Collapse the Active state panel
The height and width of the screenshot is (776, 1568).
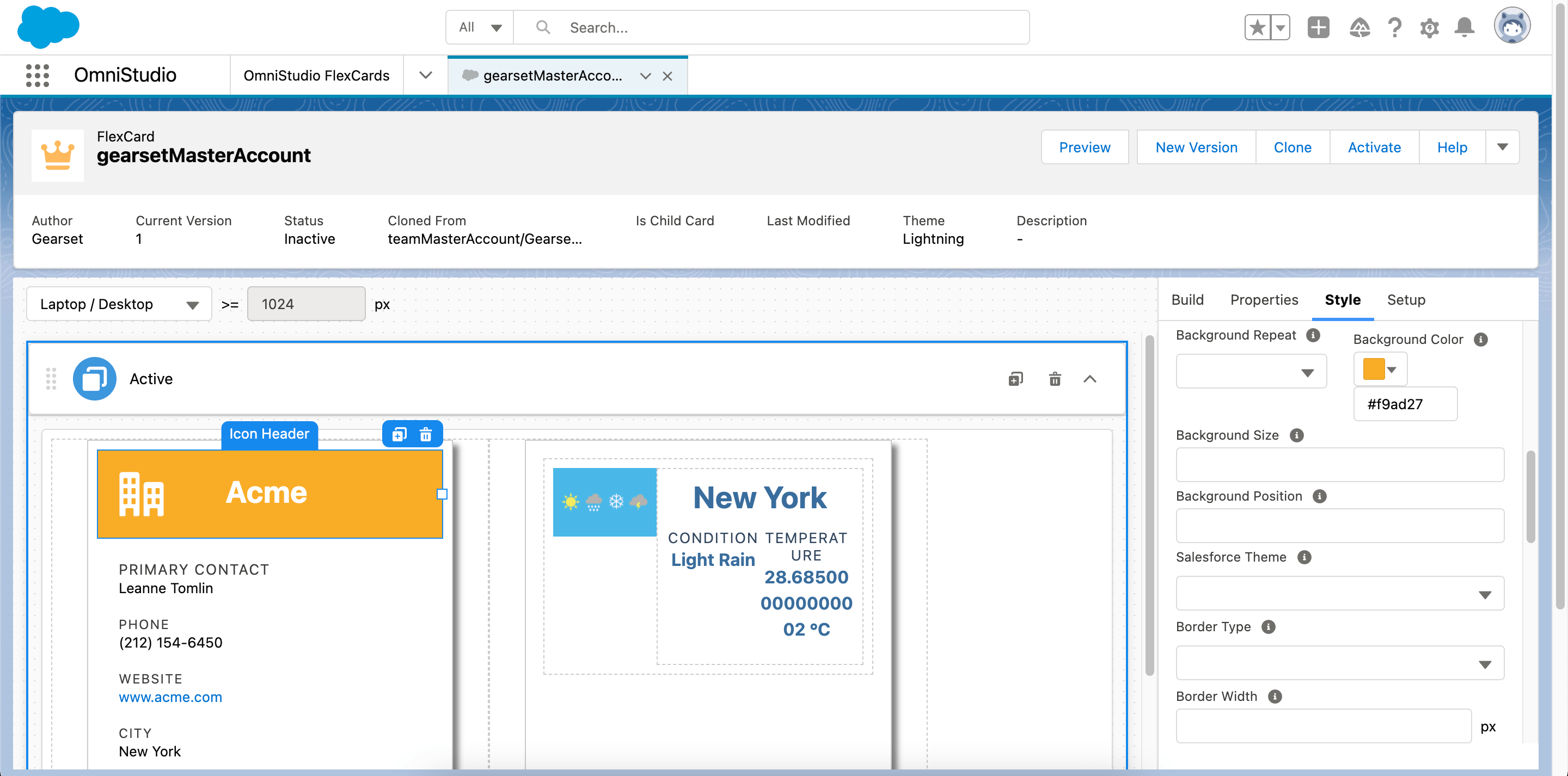pyautogui.click(x=1089, y=379)
